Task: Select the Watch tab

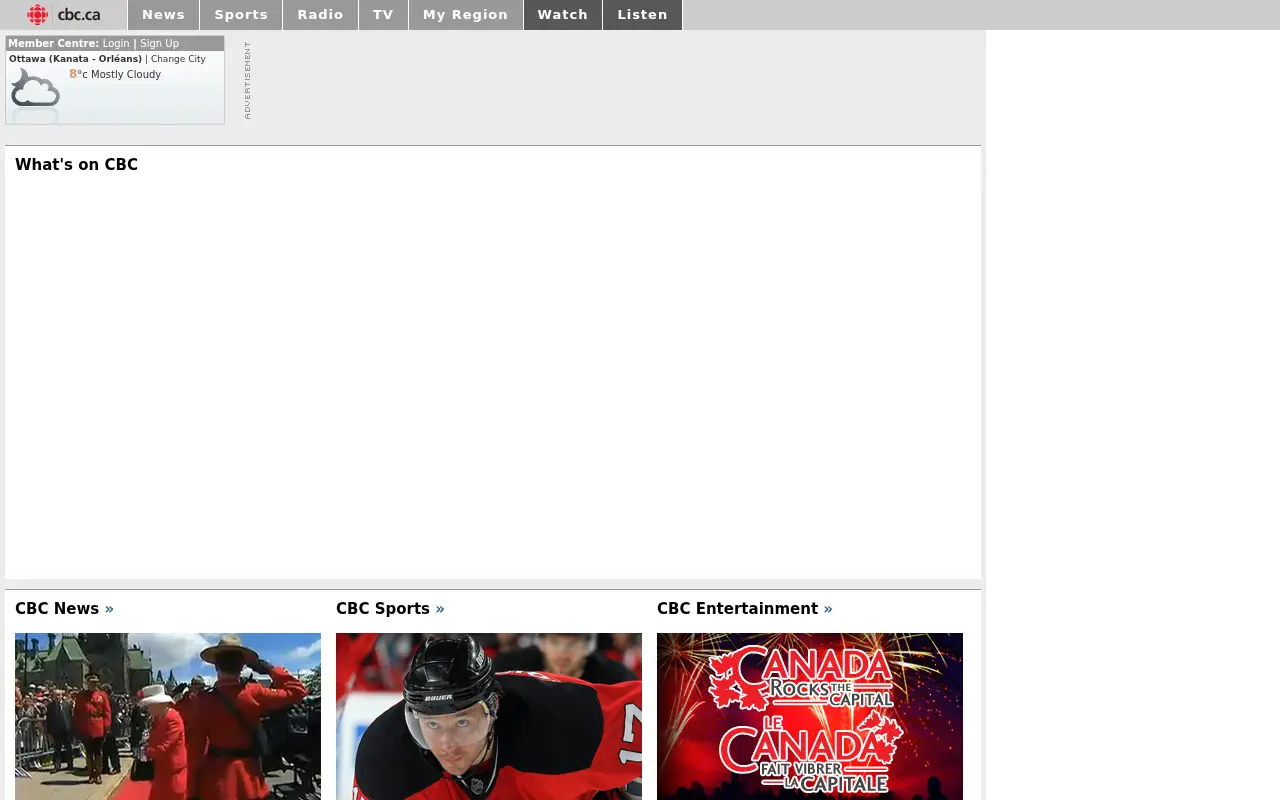Action: coord(562,15)
